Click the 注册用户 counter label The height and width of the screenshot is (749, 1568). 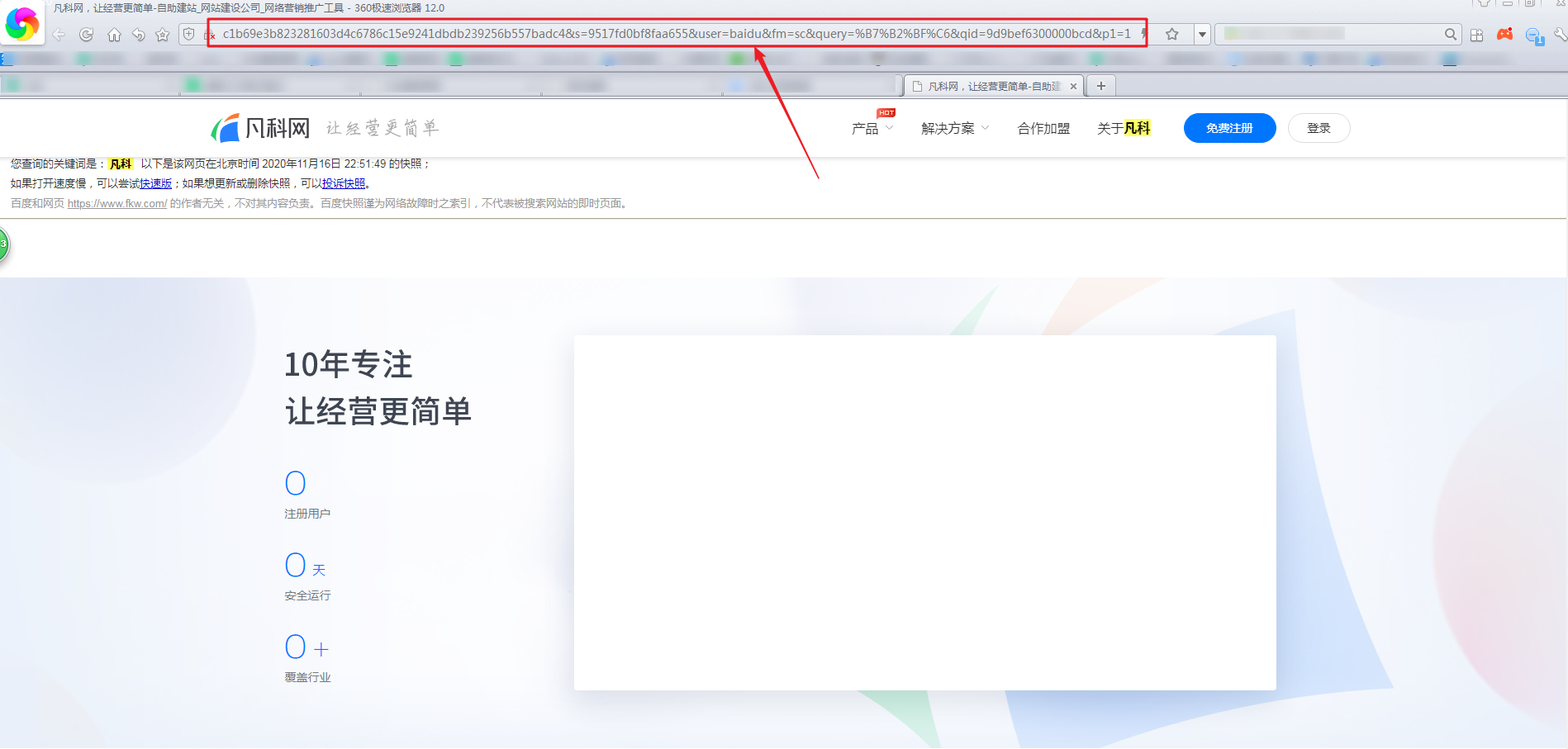(307, 514)
